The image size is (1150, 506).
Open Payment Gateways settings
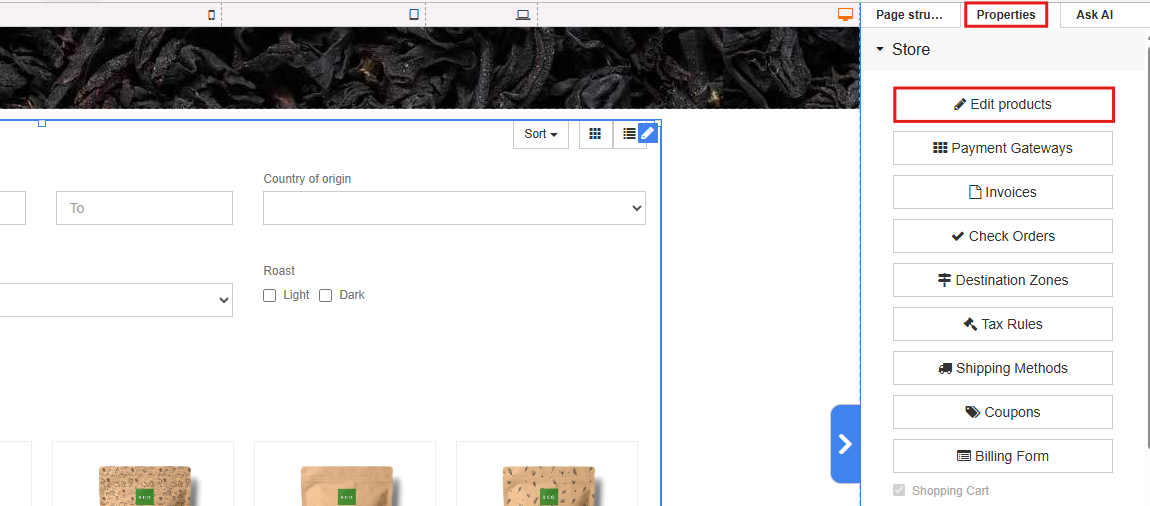pos(1003,148)
